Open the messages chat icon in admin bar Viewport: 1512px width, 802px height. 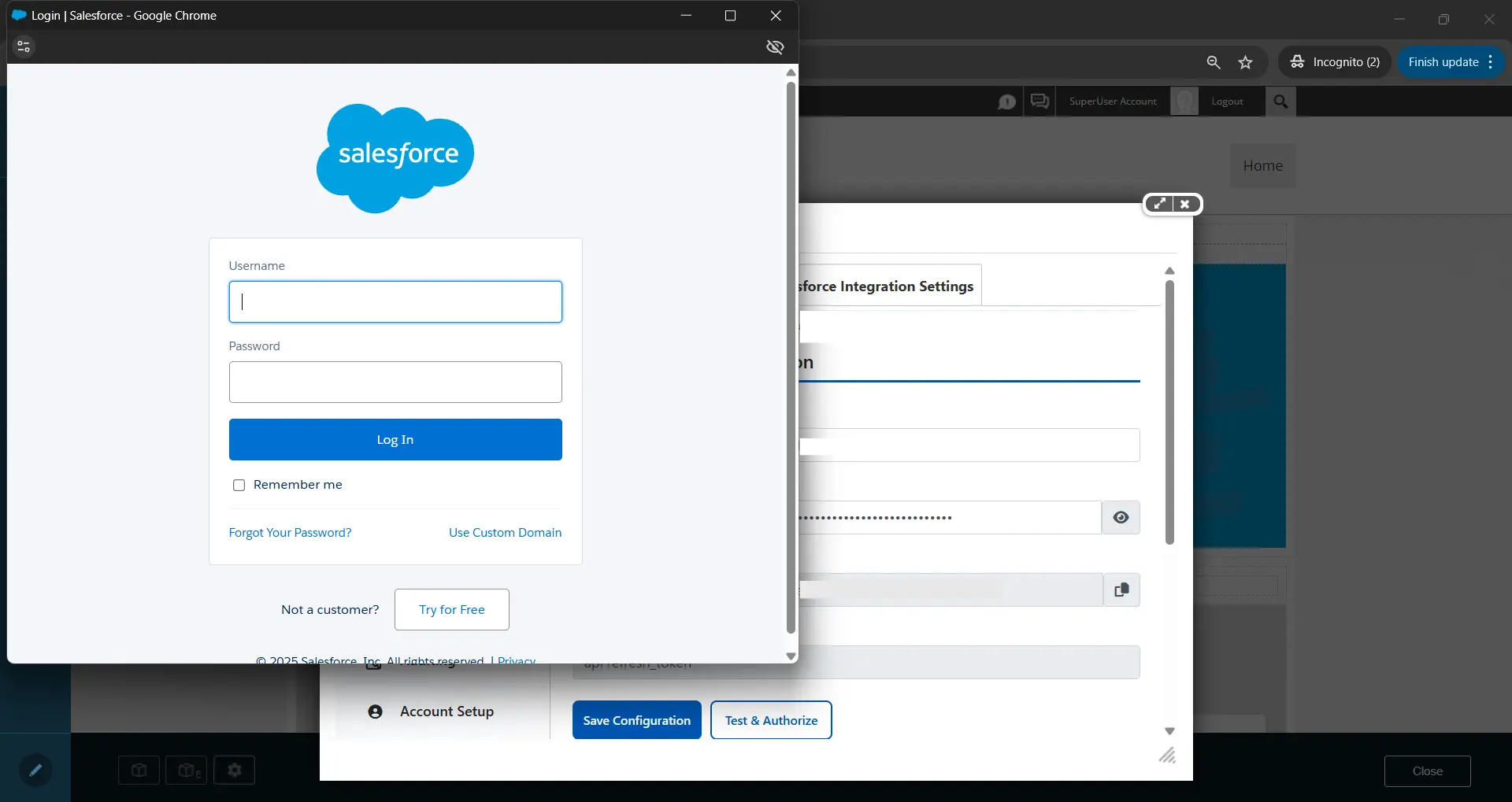(1039, 102)
